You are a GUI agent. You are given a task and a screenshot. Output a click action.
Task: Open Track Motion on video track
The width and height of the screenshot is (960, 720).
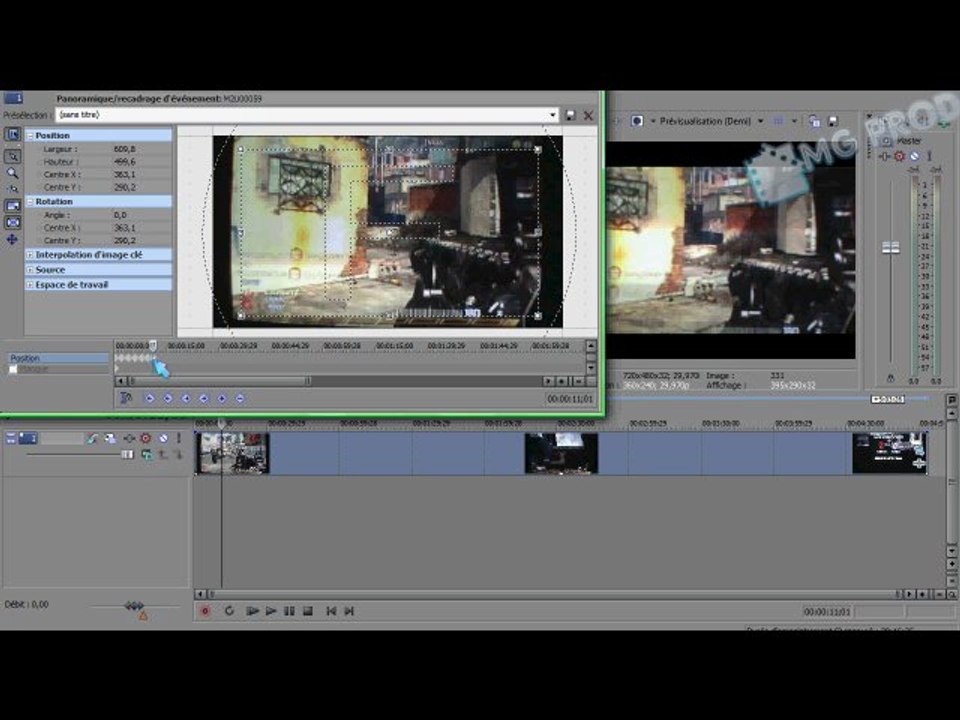click(x=92, y=438)
